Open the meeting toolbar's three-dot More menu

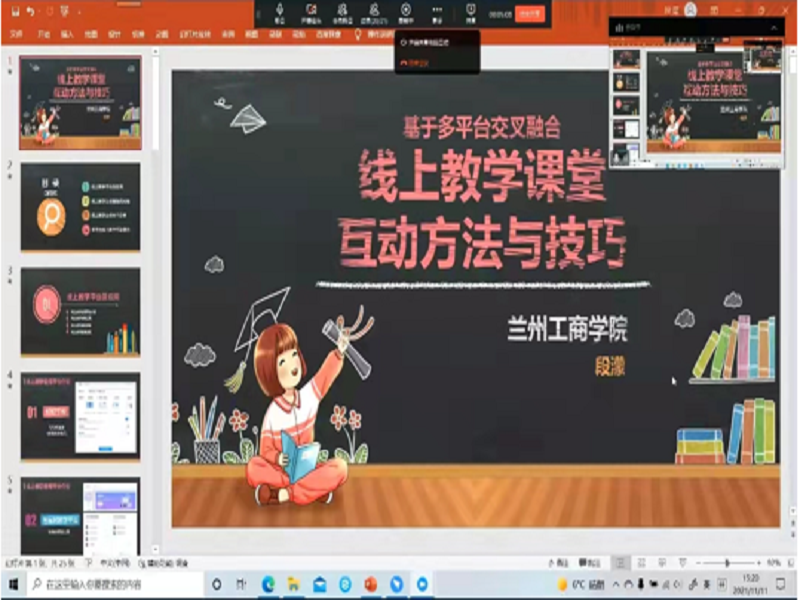tap(436, 11)
